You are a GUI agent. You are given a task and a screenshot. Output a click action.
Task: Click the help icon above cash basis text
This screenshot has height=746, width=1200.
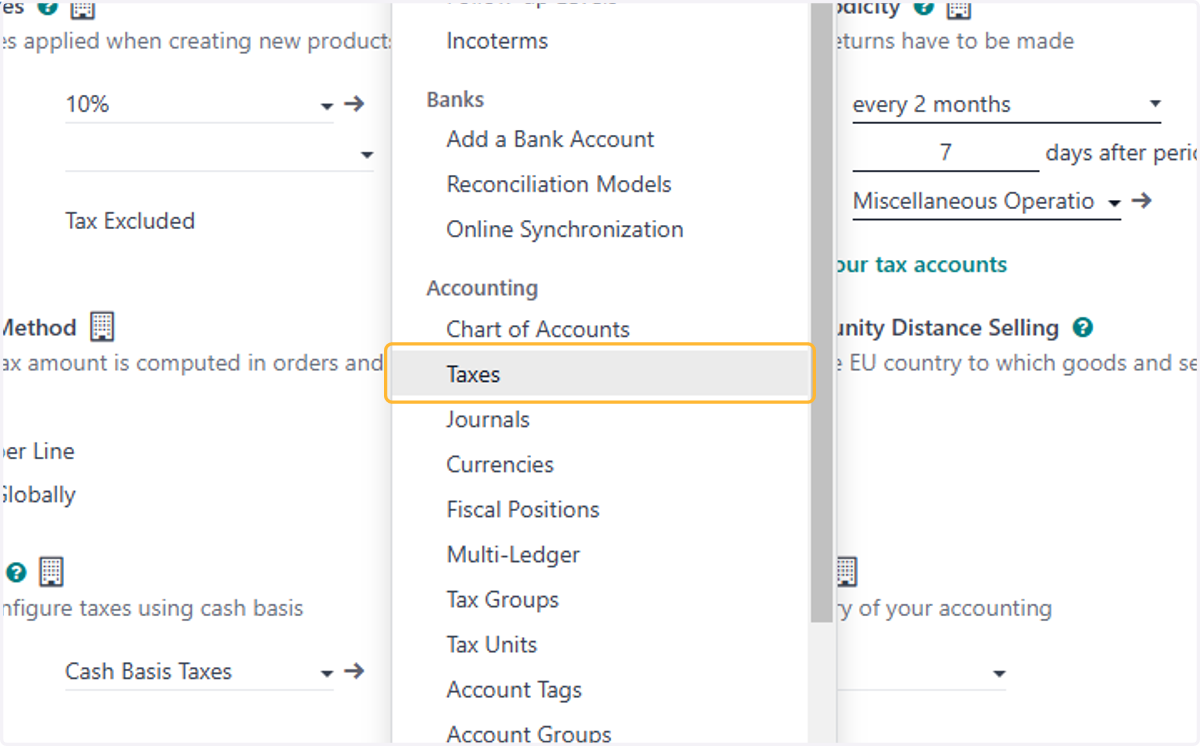point(16,573)
